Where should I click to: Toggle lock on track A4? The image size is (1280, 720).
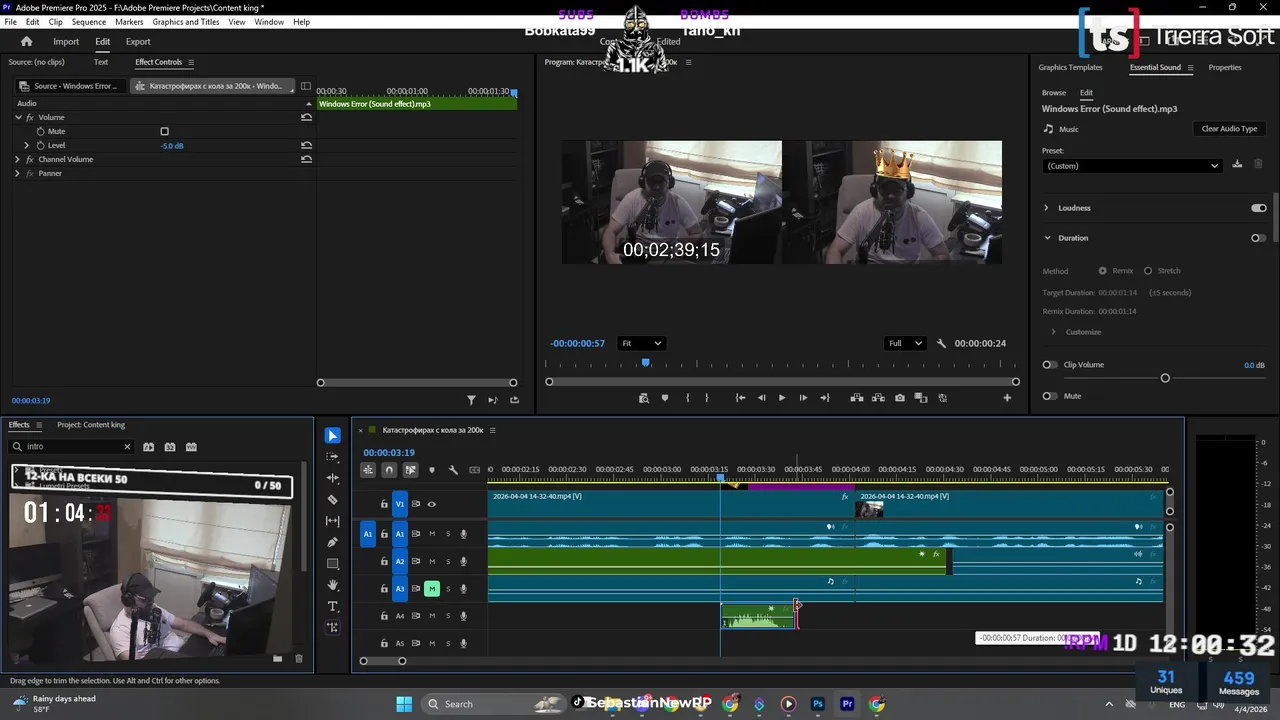point(384,616)
